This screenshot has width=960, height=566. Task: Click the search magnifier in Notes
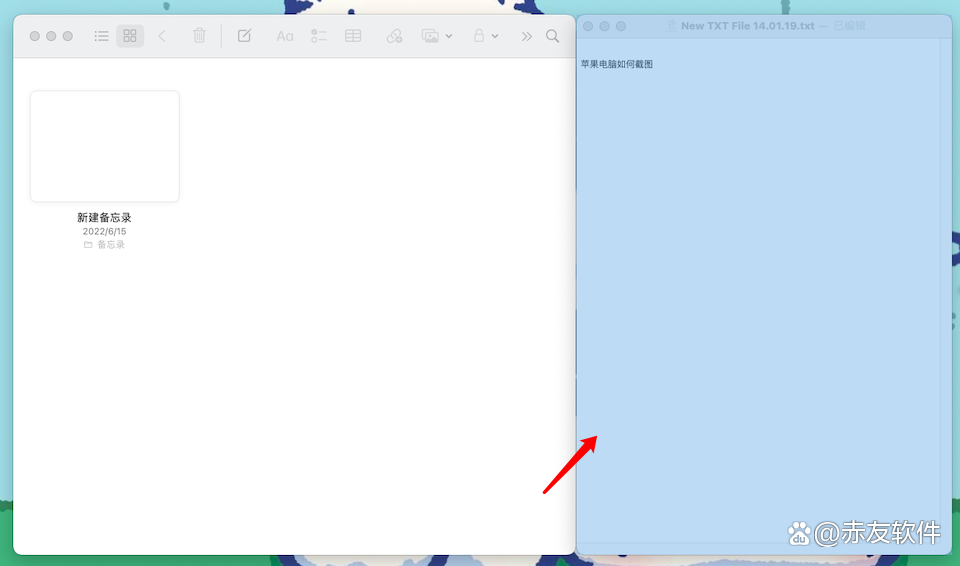point(552,36)
